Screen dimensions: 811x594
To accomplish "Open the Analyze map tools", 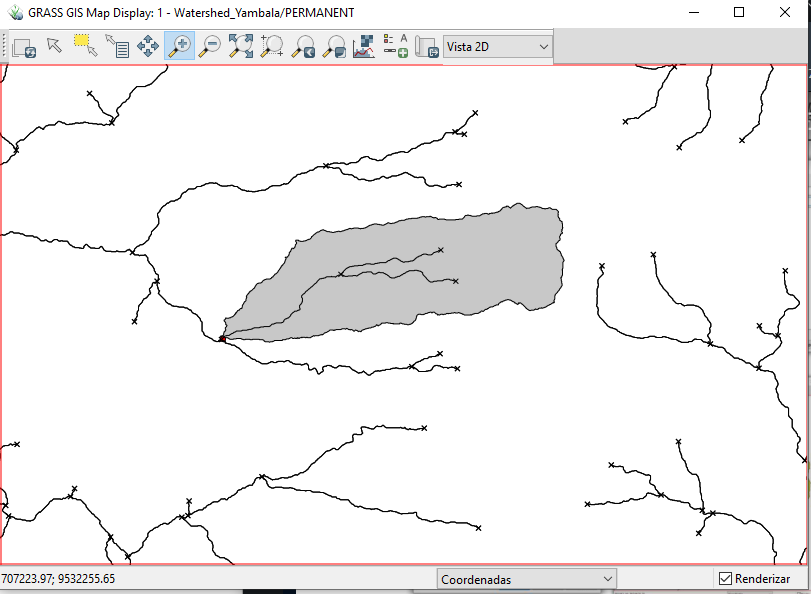I will coord(364,46).
